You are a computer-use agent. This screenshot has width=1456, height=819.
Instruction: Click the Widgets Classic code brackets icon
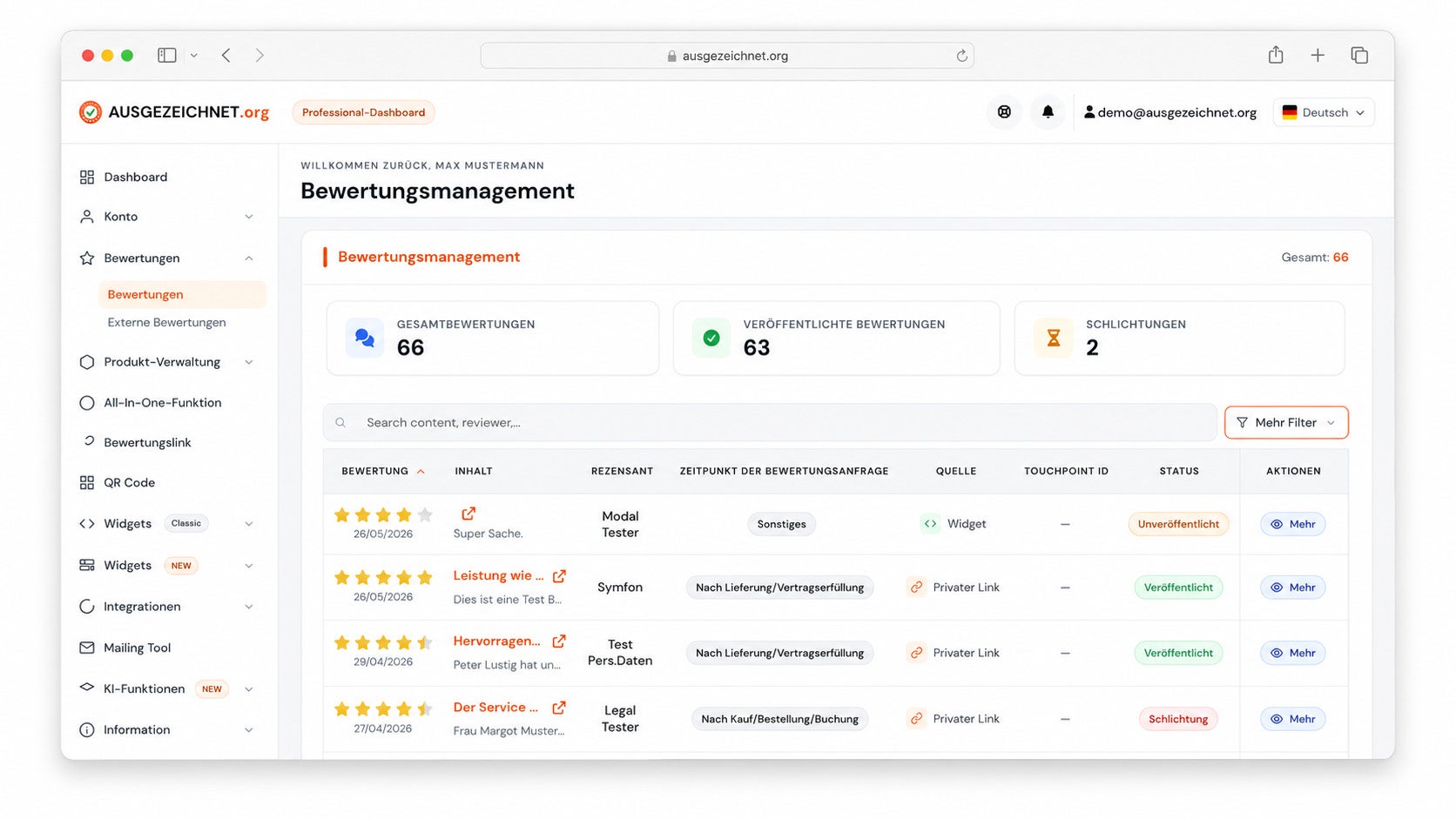pyautogui.click(x=87, y=524)
